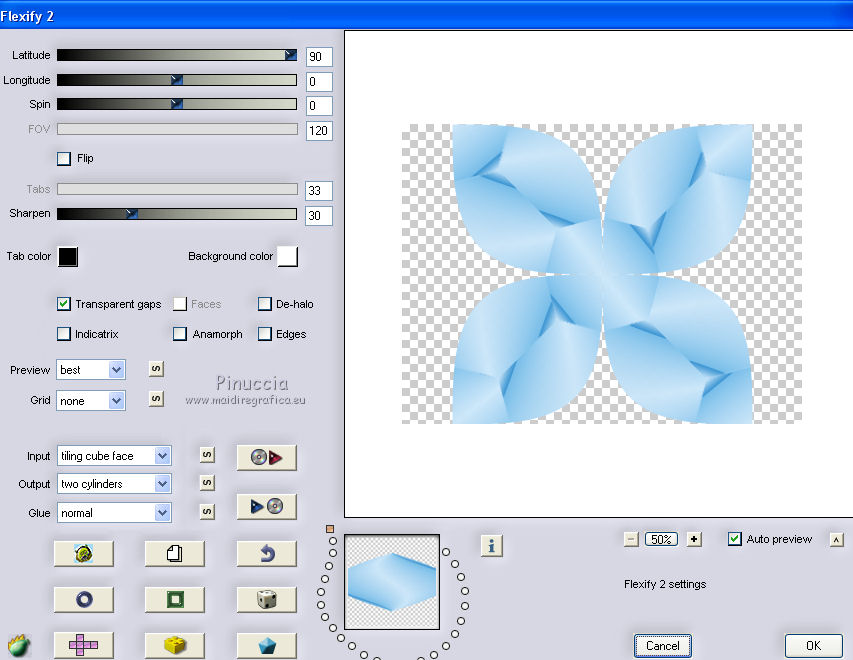853x660 pixels.
Task: Click the Tabs value field showing 33
Action: tap(319, 191)
